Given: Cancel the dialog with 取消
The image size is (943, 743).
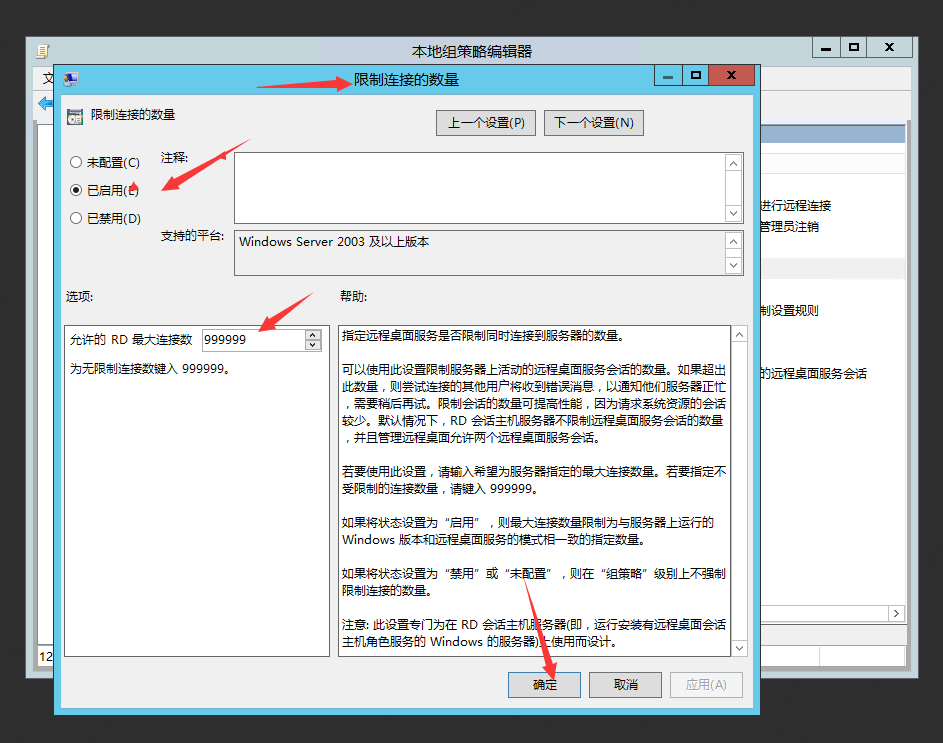Looking at the screenshot, I should coord(625,685).
